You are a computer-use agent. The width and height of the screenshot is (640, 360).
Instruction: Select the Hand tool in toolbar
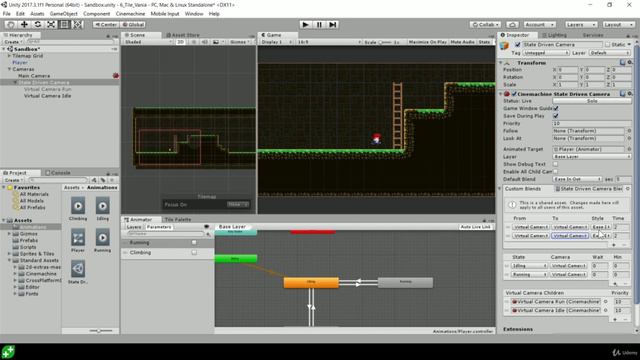(11, 24)
